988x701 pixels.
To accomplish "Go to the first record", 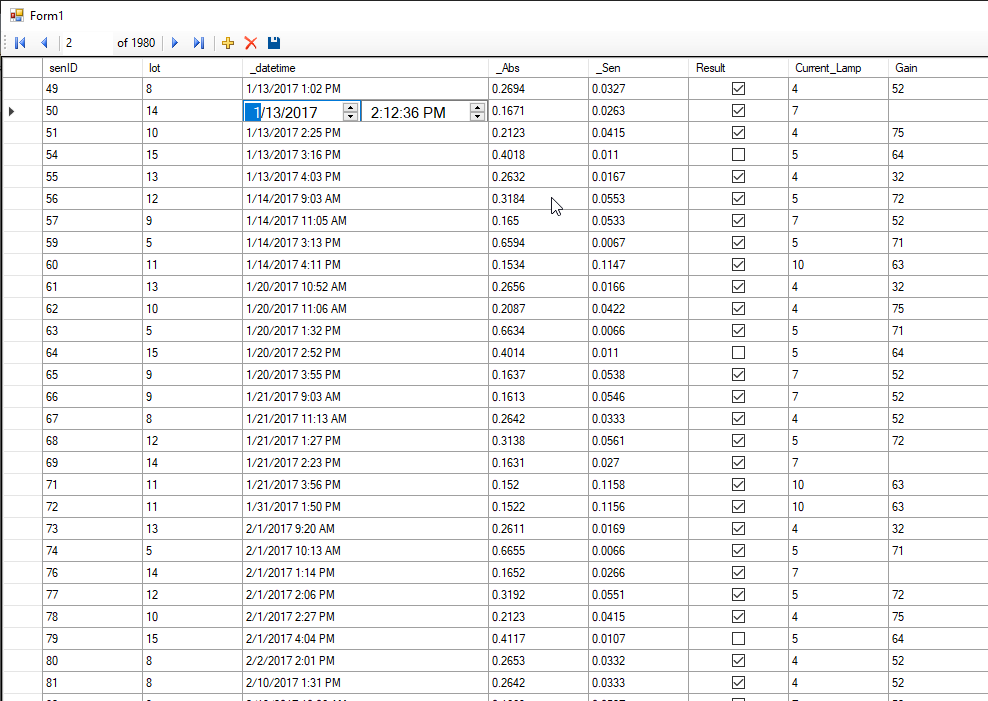I will [x=20, y=43].
